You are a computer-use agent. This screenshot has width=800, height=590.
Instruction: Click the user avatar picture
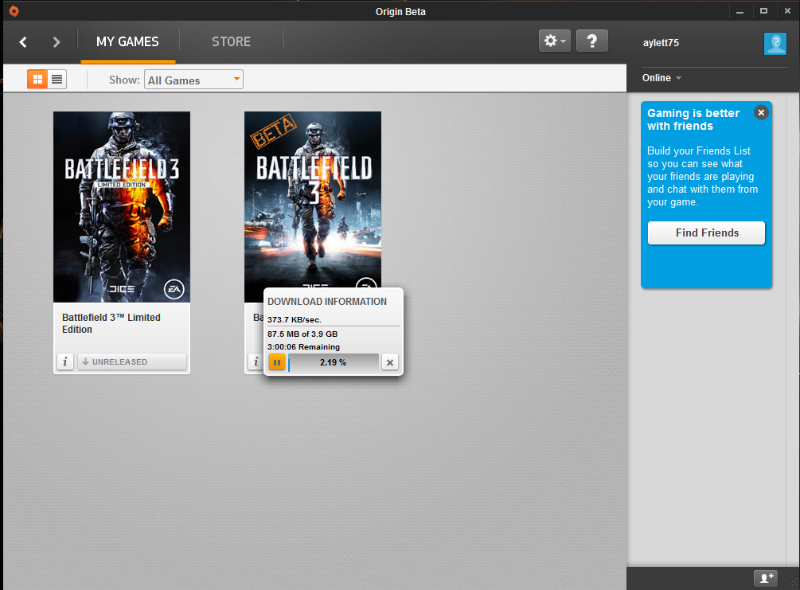[x=775, y=43]
